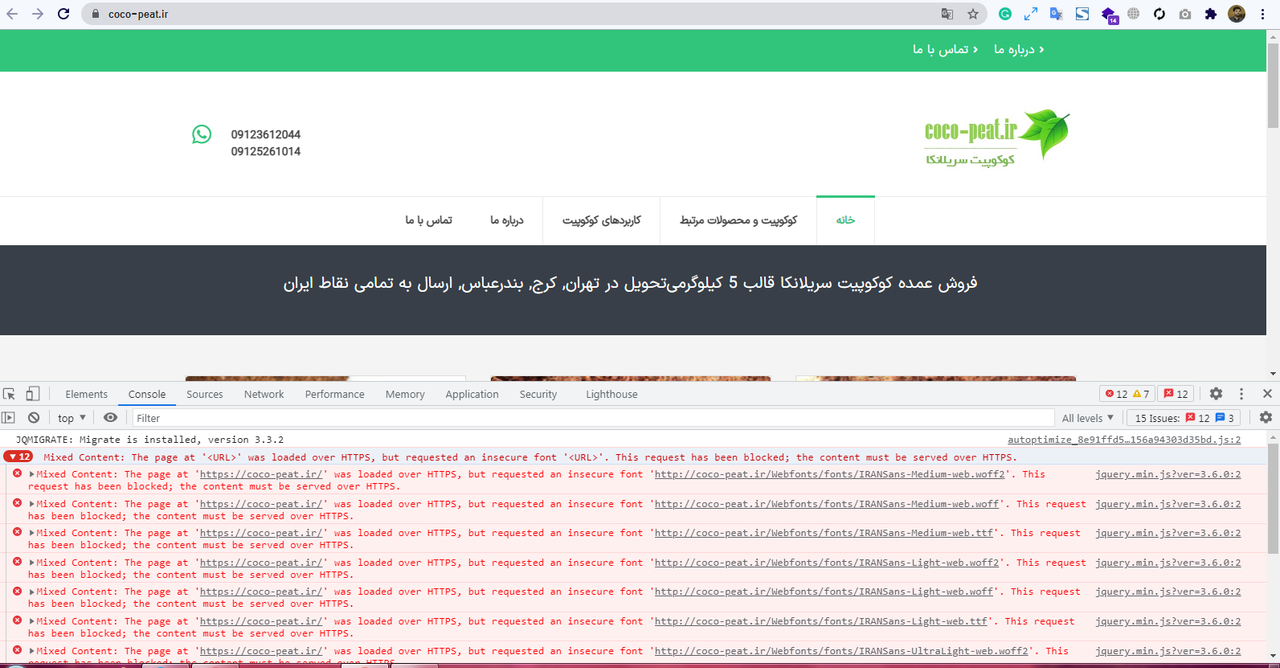
Task: Click the errors and warnings counter 12 / 7
Action: [x=1127, y=394]
